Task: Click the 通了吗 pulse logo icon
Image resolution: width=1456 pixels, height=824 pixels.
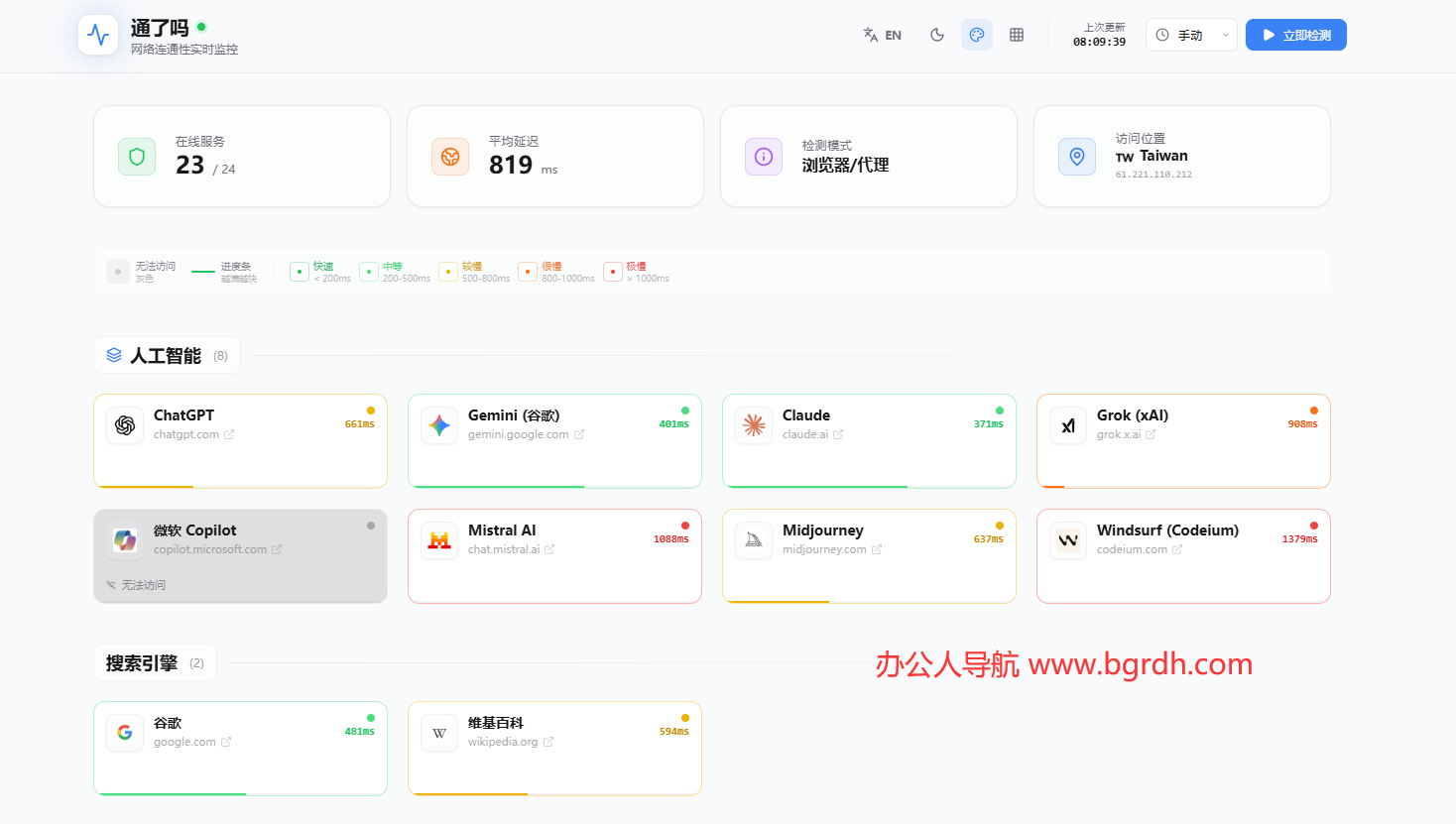Action: (x=98, y=35)
